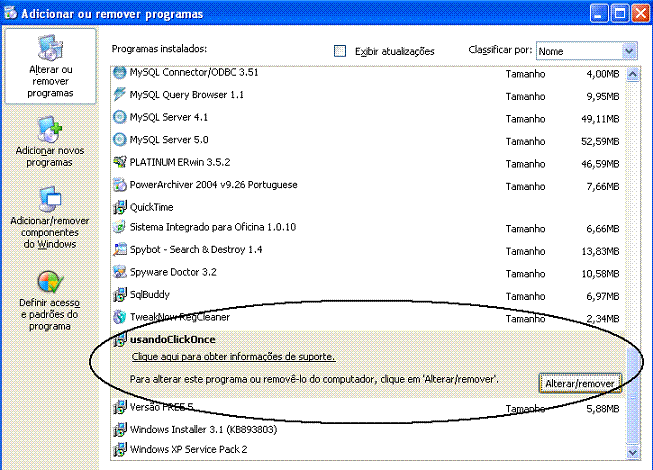Screen dimensions: 653x470
Task: Click the 52,59MB size value
Action: pyautogui.click(x=600, y=141)
